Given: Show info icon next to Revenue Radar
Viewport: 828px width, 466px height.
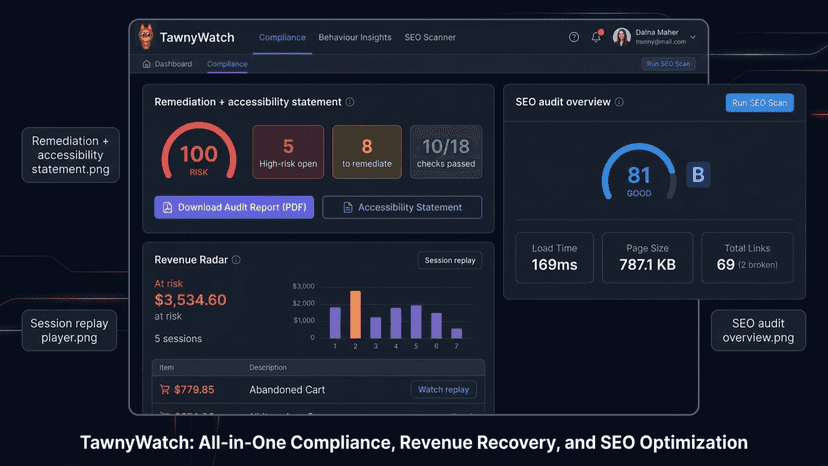Looking at the screenshot, I should (236, 260).
